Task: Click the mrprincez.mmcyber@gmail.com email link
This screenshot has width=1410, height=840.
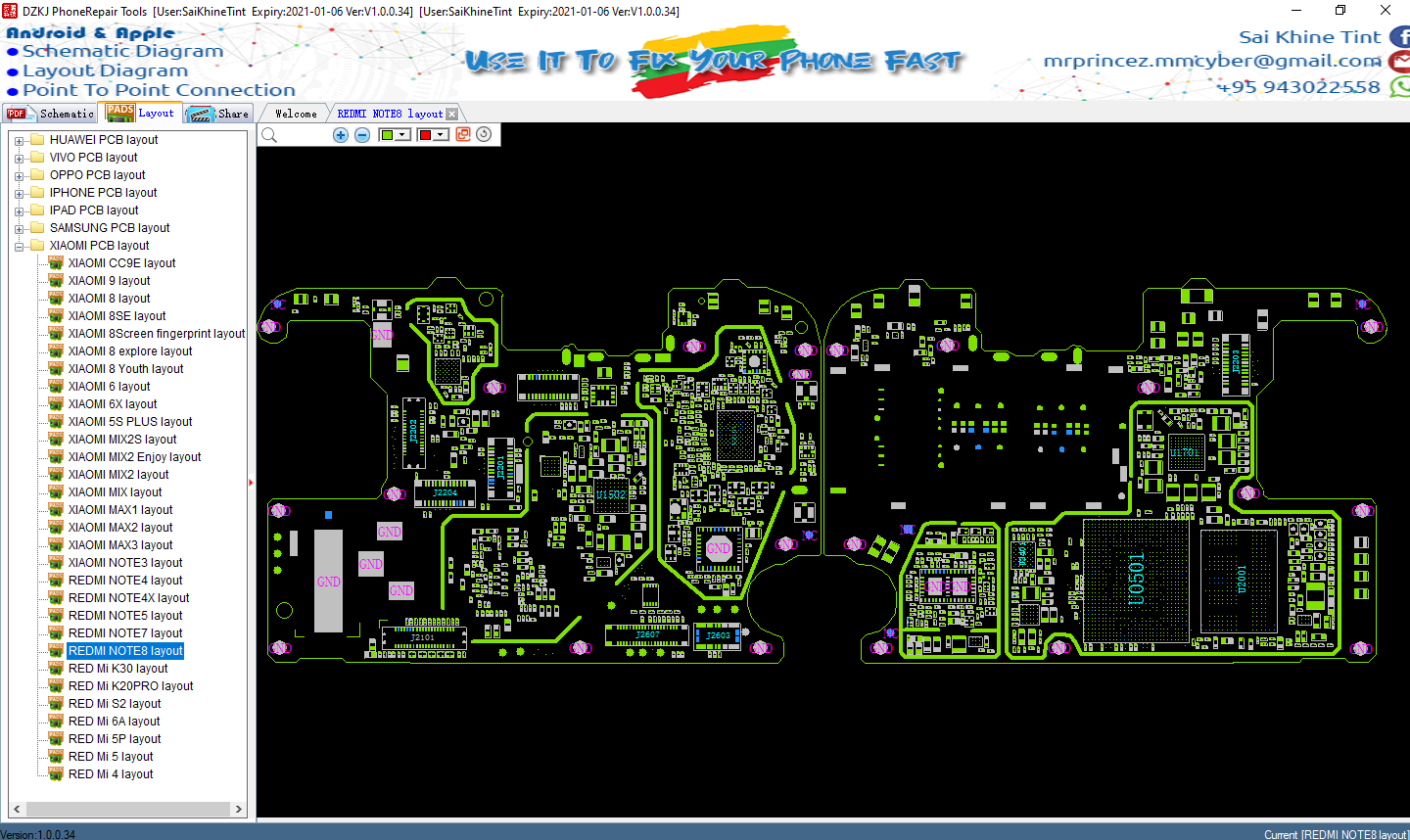Action: pos(1212,61)
